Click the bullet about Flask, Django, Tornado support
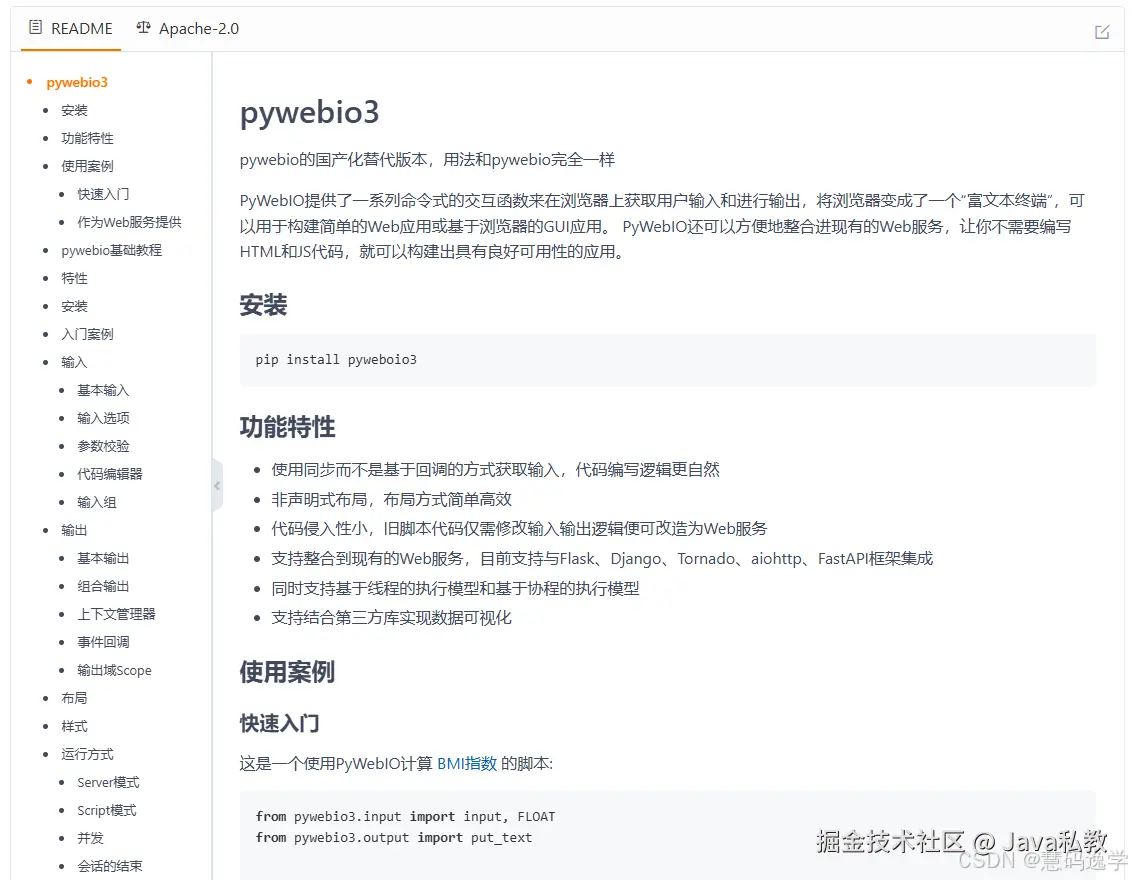The height and width of the screenshot is (880, 1132). click(602, 559)
